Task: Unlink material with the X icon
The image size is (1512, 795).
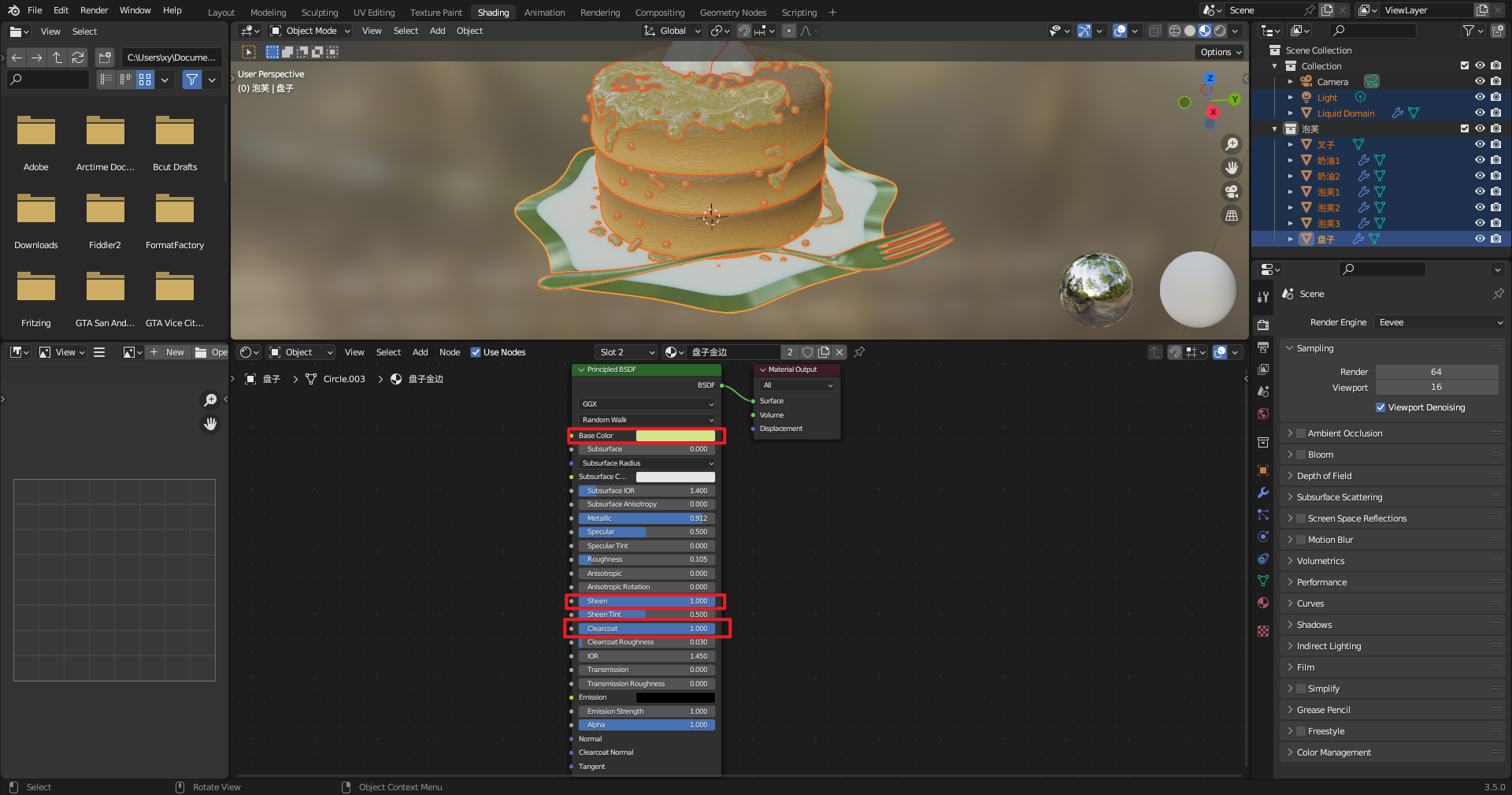Action: coord(839,352)
